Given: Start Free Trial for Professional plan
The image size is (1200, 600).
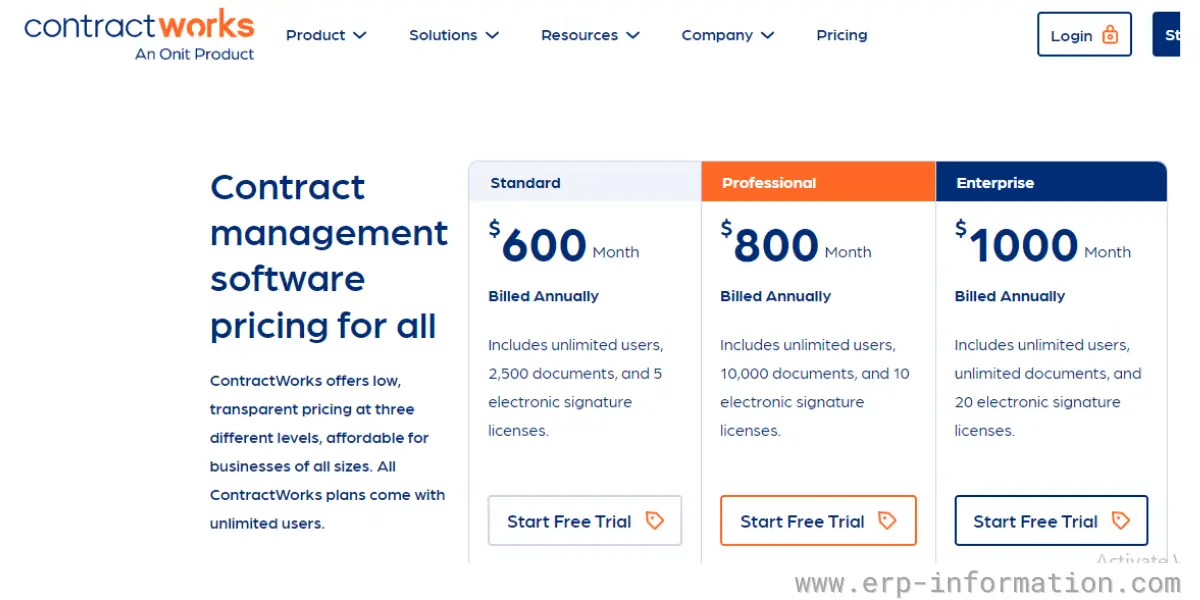Looking at the screenshot, I should pyautogui.click(x=818, y=521).
